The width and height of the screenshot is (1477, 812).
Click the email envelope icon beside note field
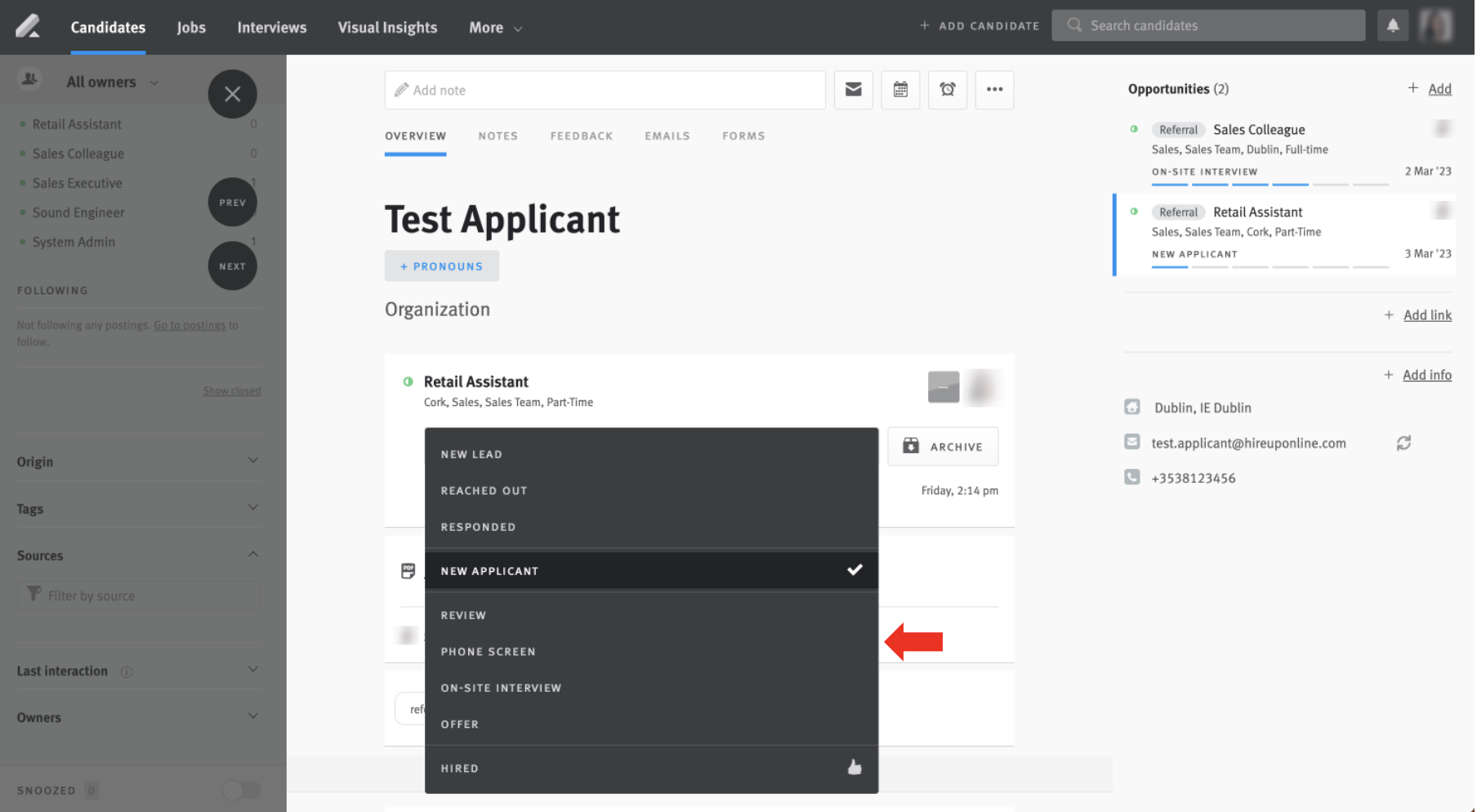853,90
